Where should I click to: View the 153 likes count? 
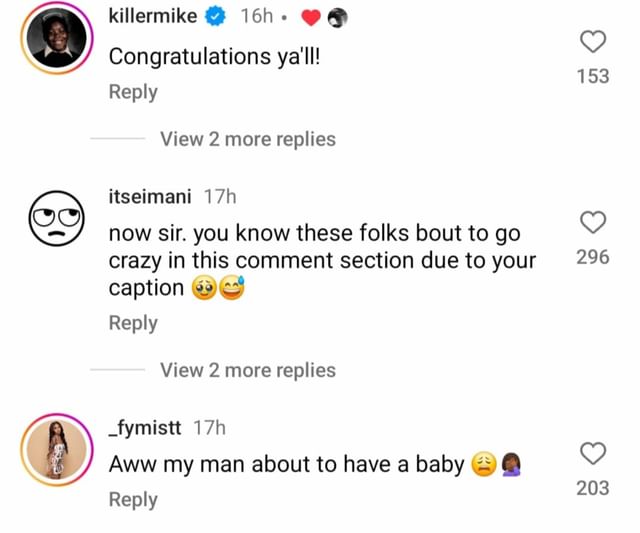pyautogui.click(x=593, y=76)
